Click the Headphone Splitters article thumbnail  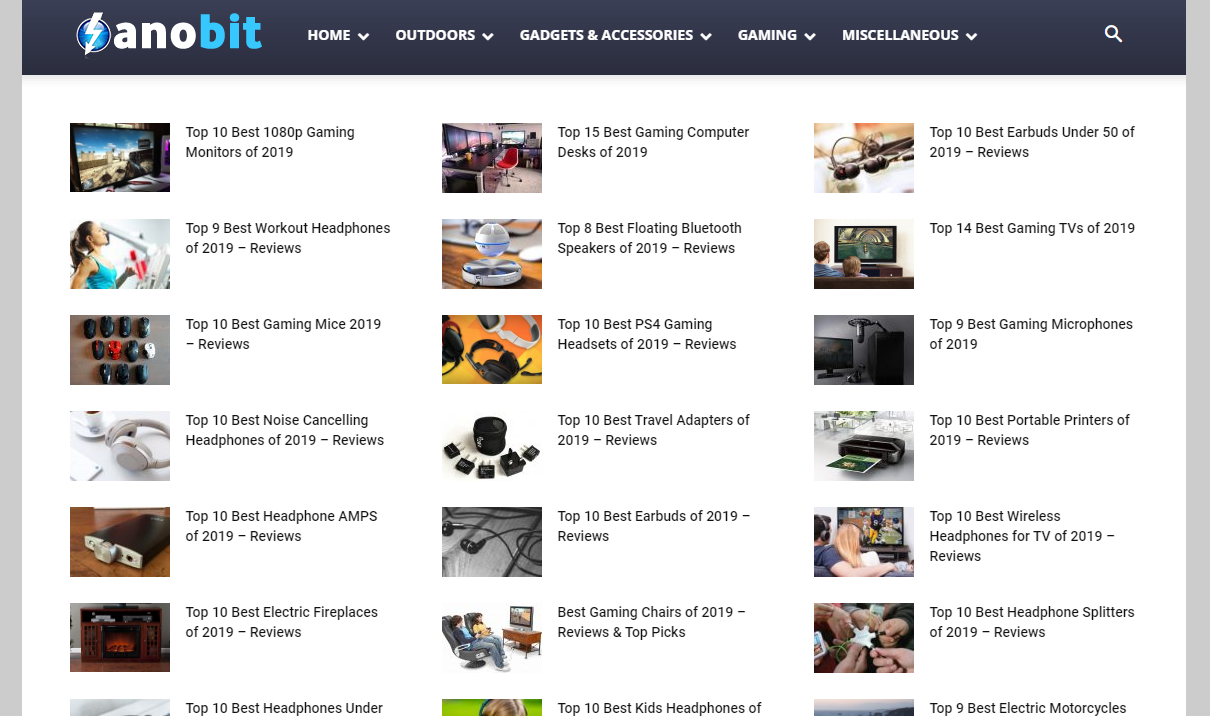coord(864,637)
